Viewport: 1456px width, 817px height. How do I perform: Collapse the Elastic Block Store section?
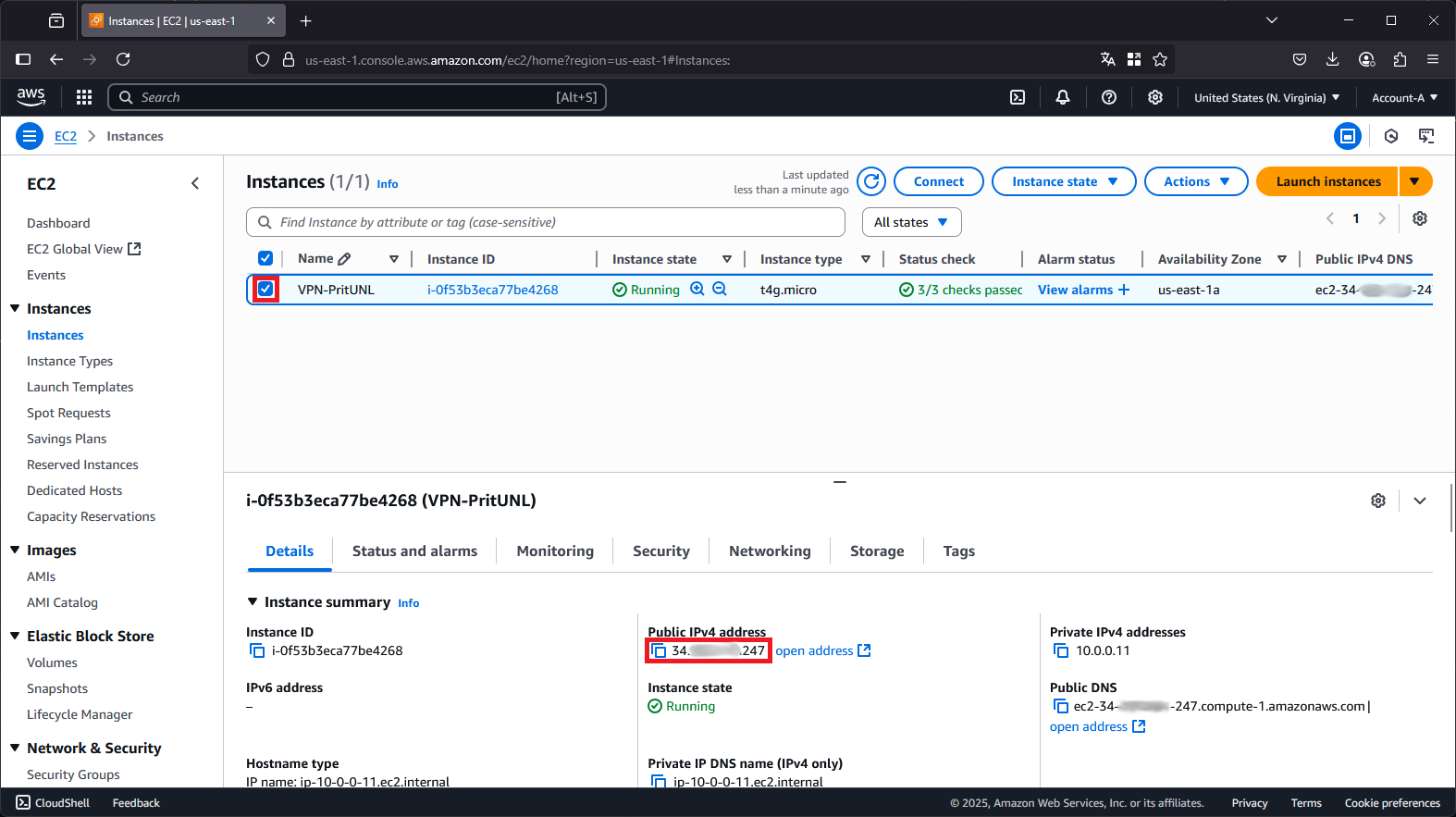15,636
